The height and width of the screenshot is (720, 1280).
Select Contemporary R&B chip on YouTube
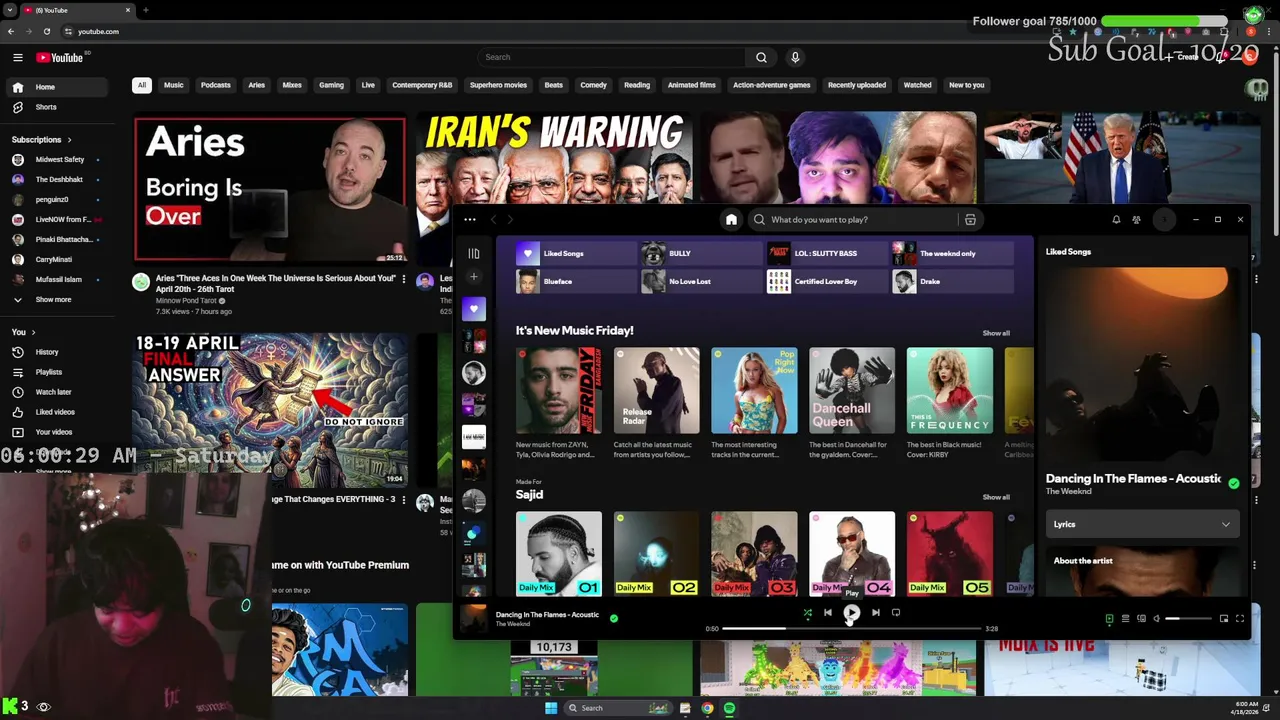422,85
